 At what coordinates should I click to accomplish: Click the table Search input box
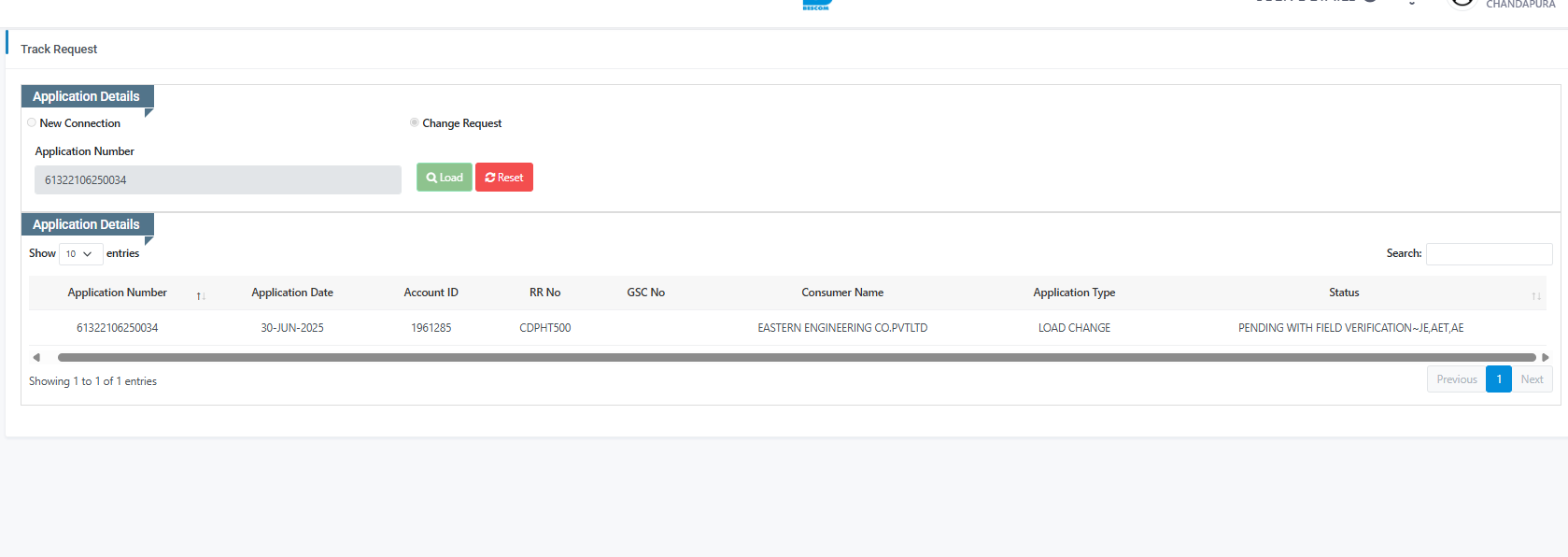pos(1489,254)
